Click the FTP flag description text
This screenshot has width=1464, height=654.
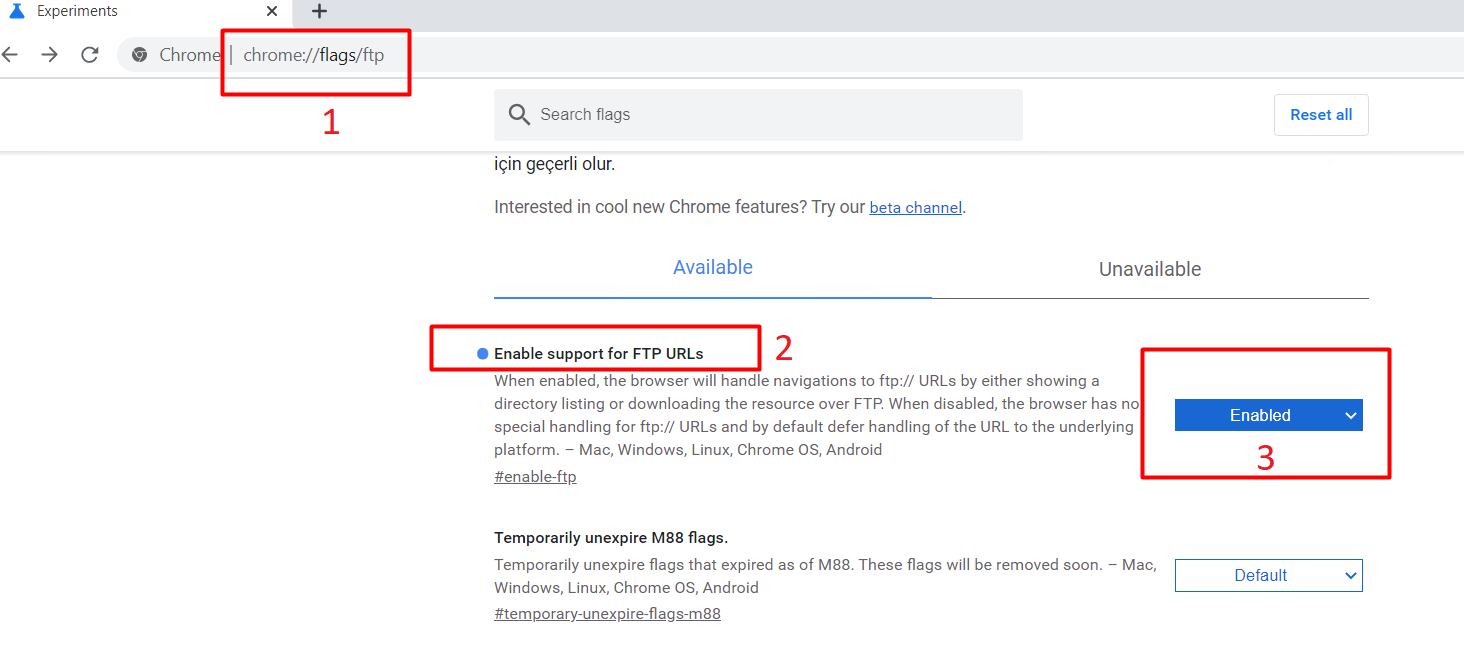point(817,415)
